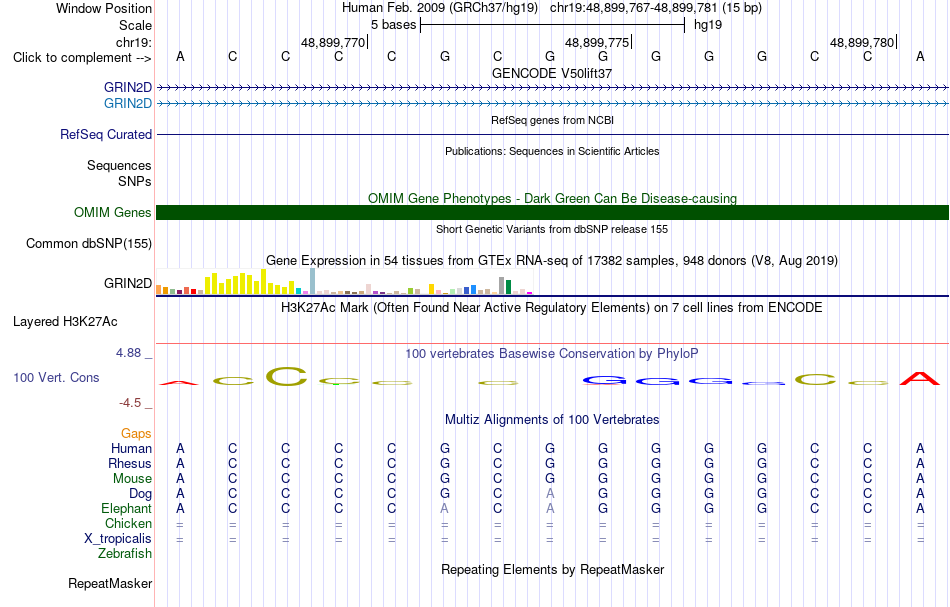Viewport: 950px width, 607px height.
Task: Select the 'X_tropicalis' species row label
Action: click(118, 539)
